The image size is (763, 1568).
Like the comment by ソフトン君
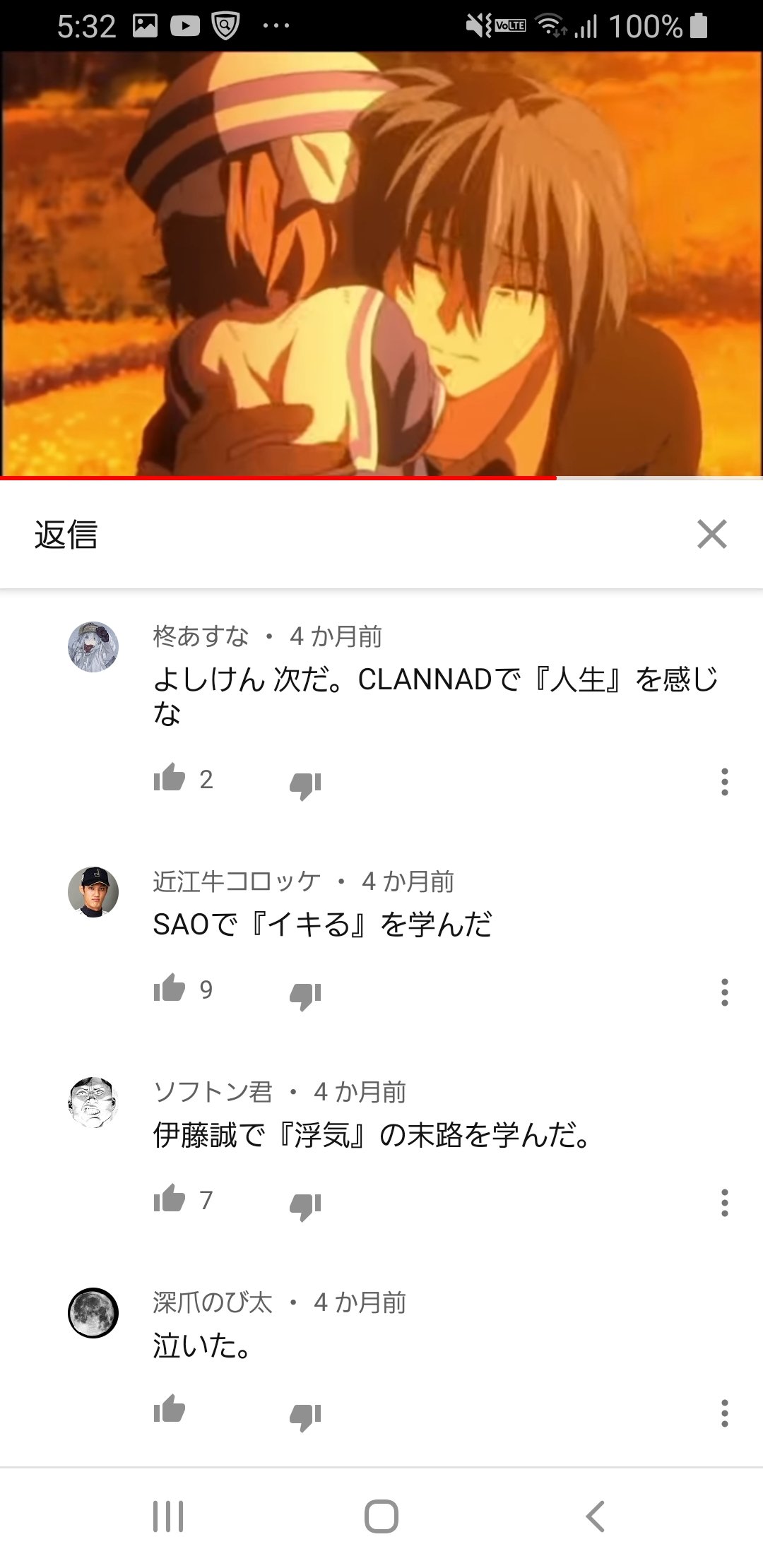pyautogui.click(x=170, y=1199)
